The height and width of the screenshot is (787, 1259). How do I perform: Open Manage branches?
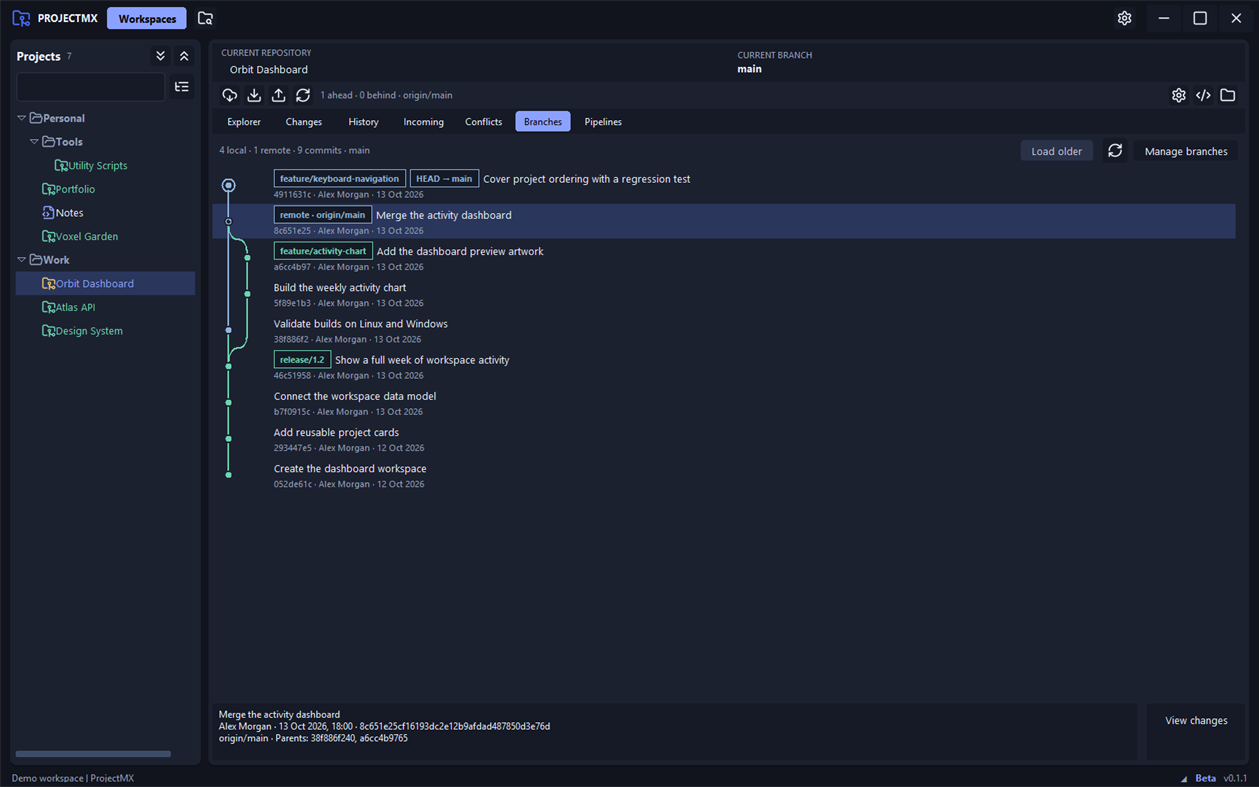click(1186, 151)
